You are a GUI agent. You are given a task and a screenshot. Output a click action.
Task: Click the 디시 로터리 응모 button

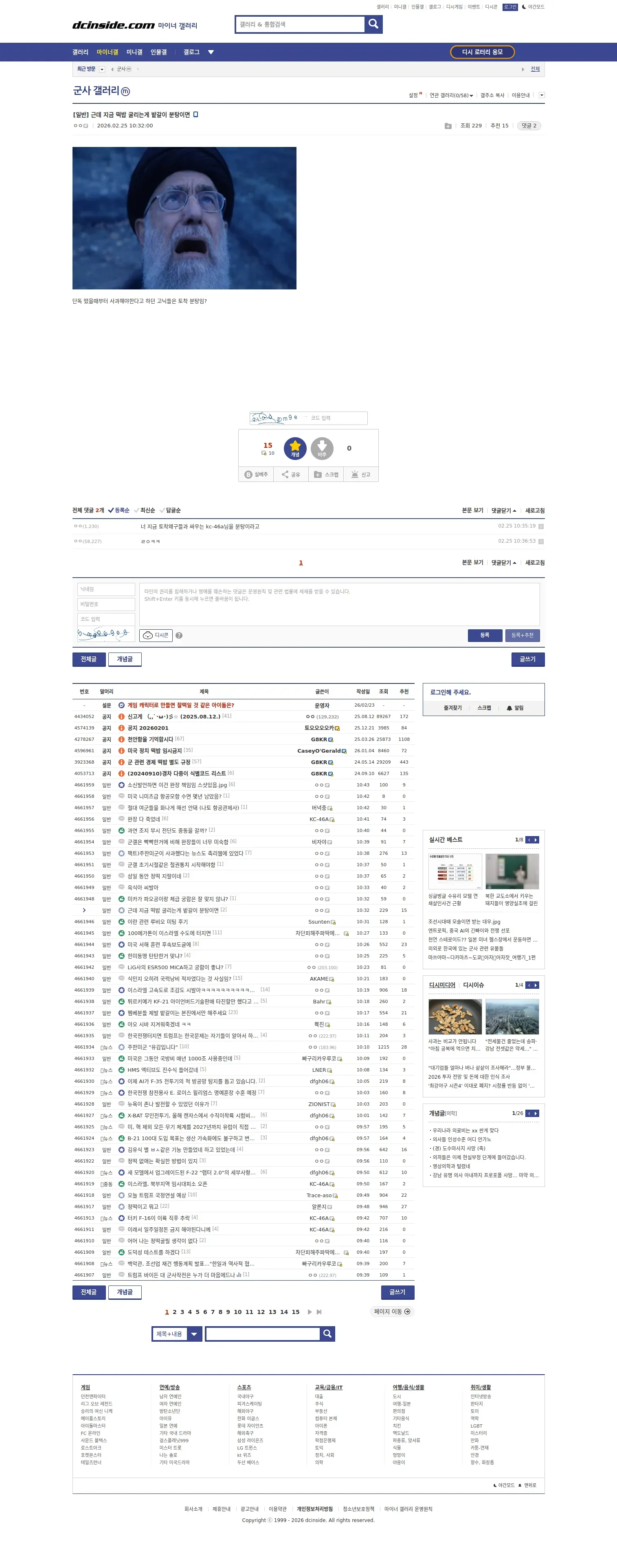(x=482, y=52)
